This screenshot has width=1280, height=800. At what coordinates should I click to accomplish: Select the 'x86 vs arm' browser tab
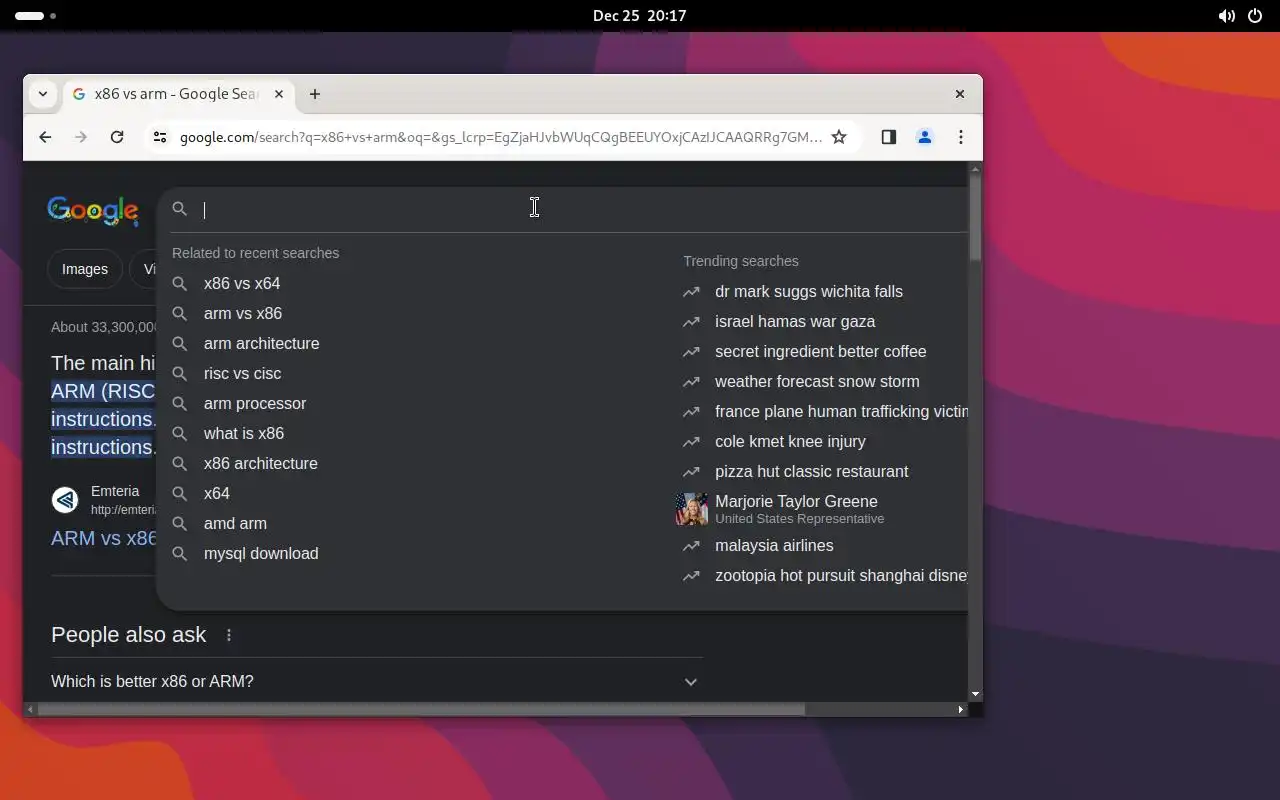click(x=179, y=94)
